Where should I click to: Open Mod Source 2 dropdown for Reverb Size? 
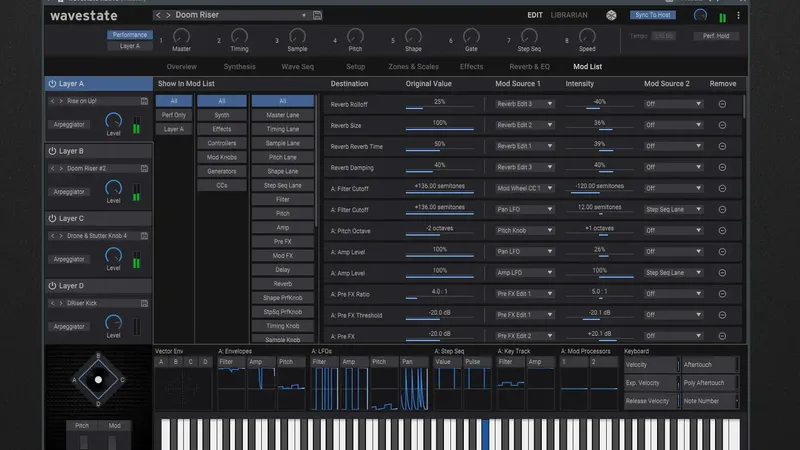[673, 125]
